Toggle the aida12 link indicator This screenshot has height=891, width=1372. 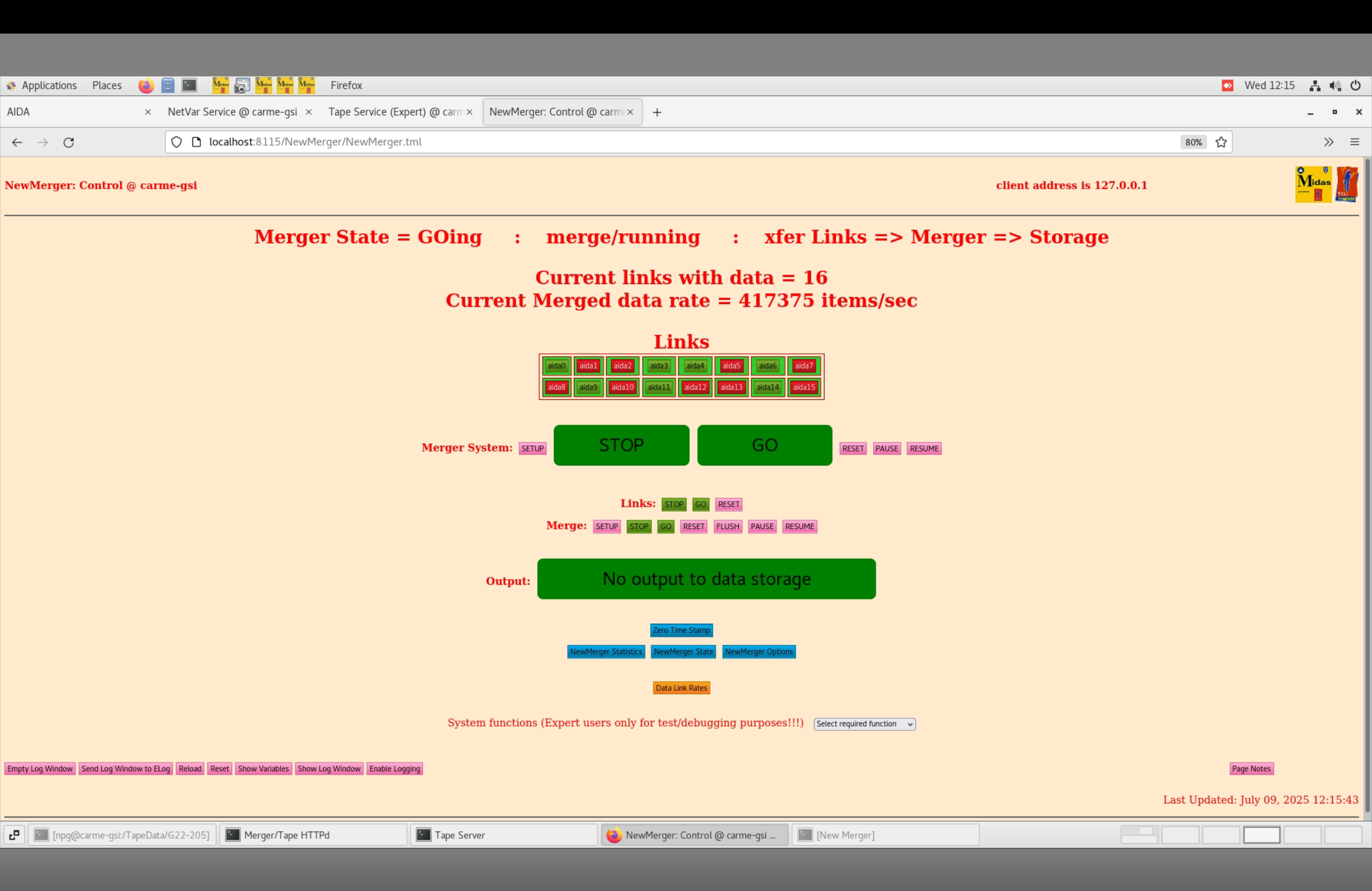[695, 387]
